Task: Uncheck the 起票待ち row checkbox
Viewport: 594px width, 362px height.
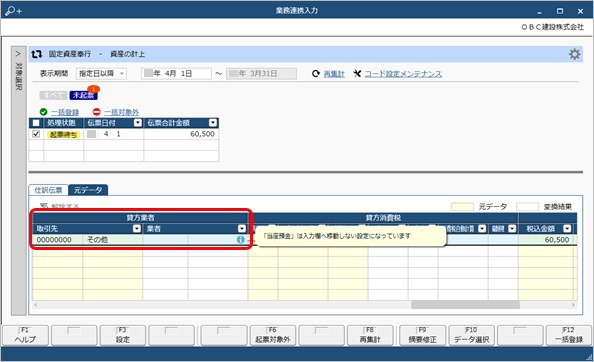Action: (x=36, y=134)
